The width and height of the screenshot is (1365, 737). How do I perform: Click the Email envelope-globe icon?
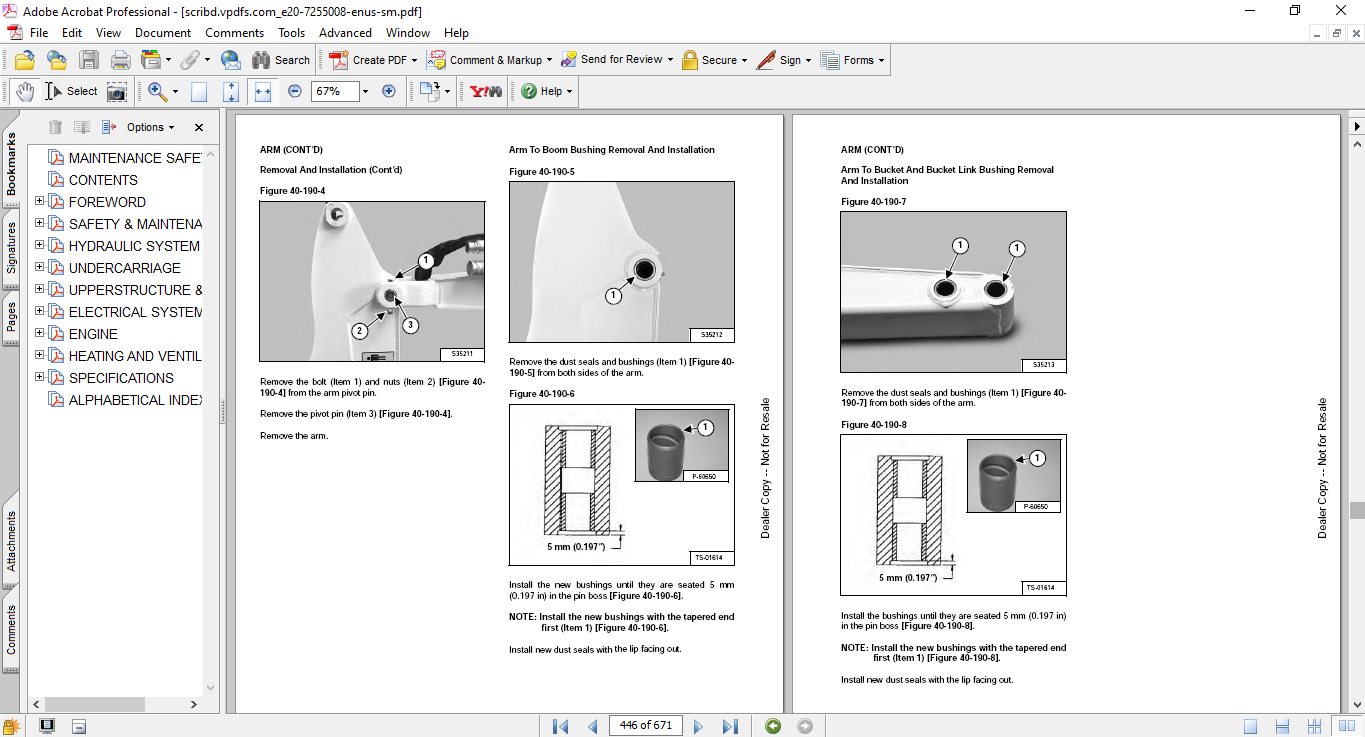(231, 60)
